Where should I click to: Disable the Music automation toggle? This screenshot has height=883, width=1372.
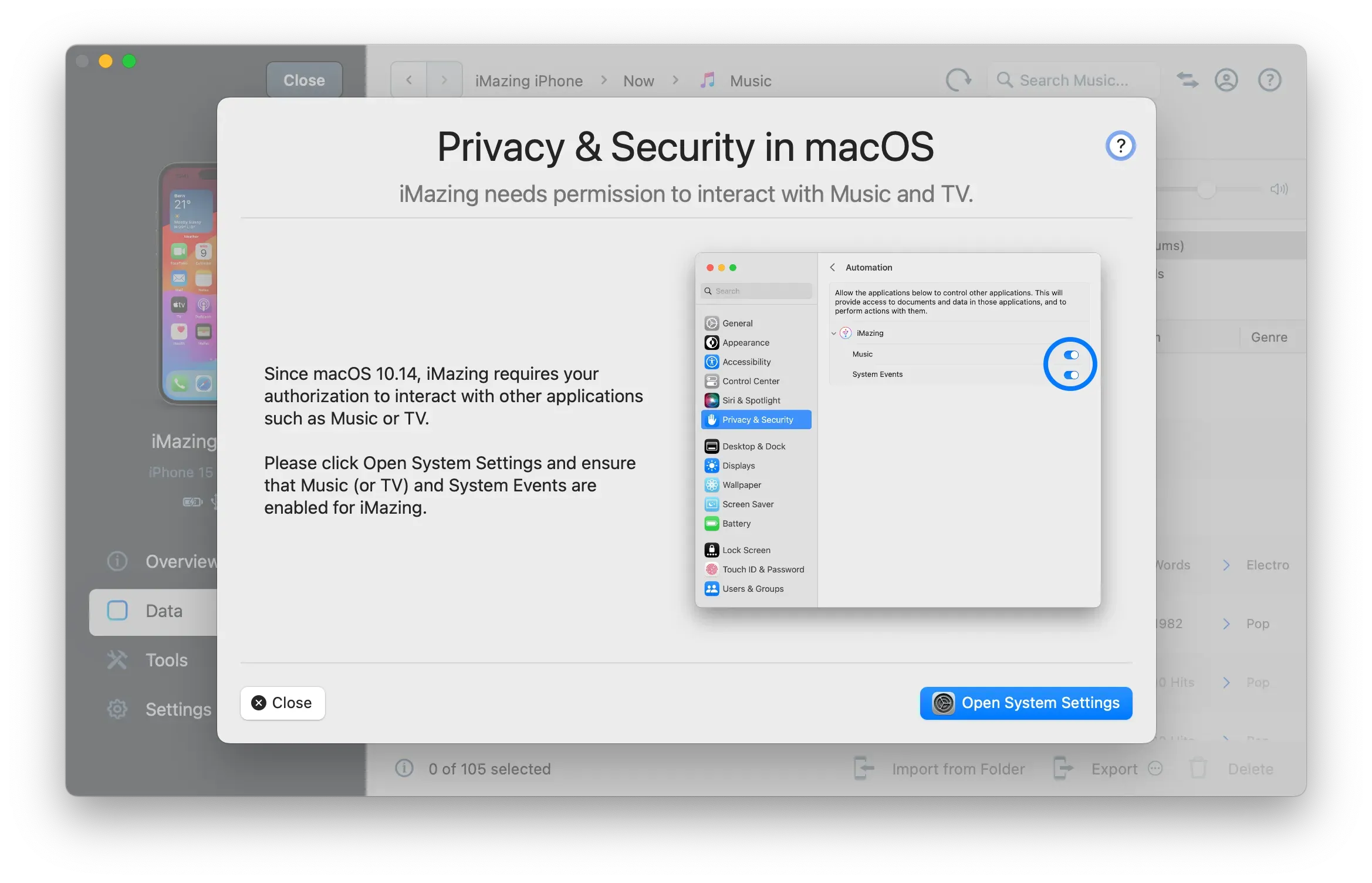[1072, 354]
